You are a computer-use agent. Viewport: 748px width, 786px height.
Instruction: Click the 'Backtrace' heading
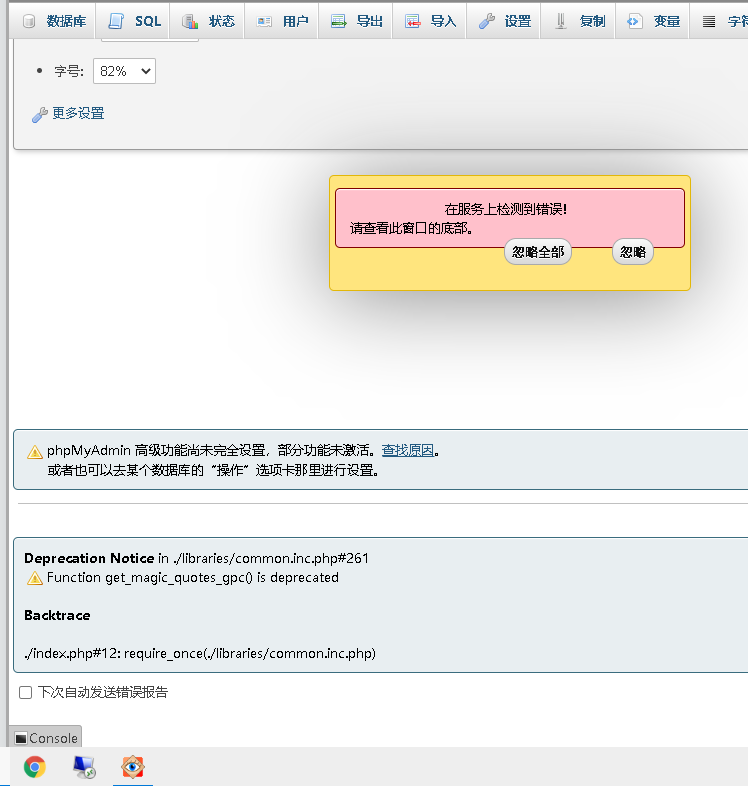tap(57, 615)
